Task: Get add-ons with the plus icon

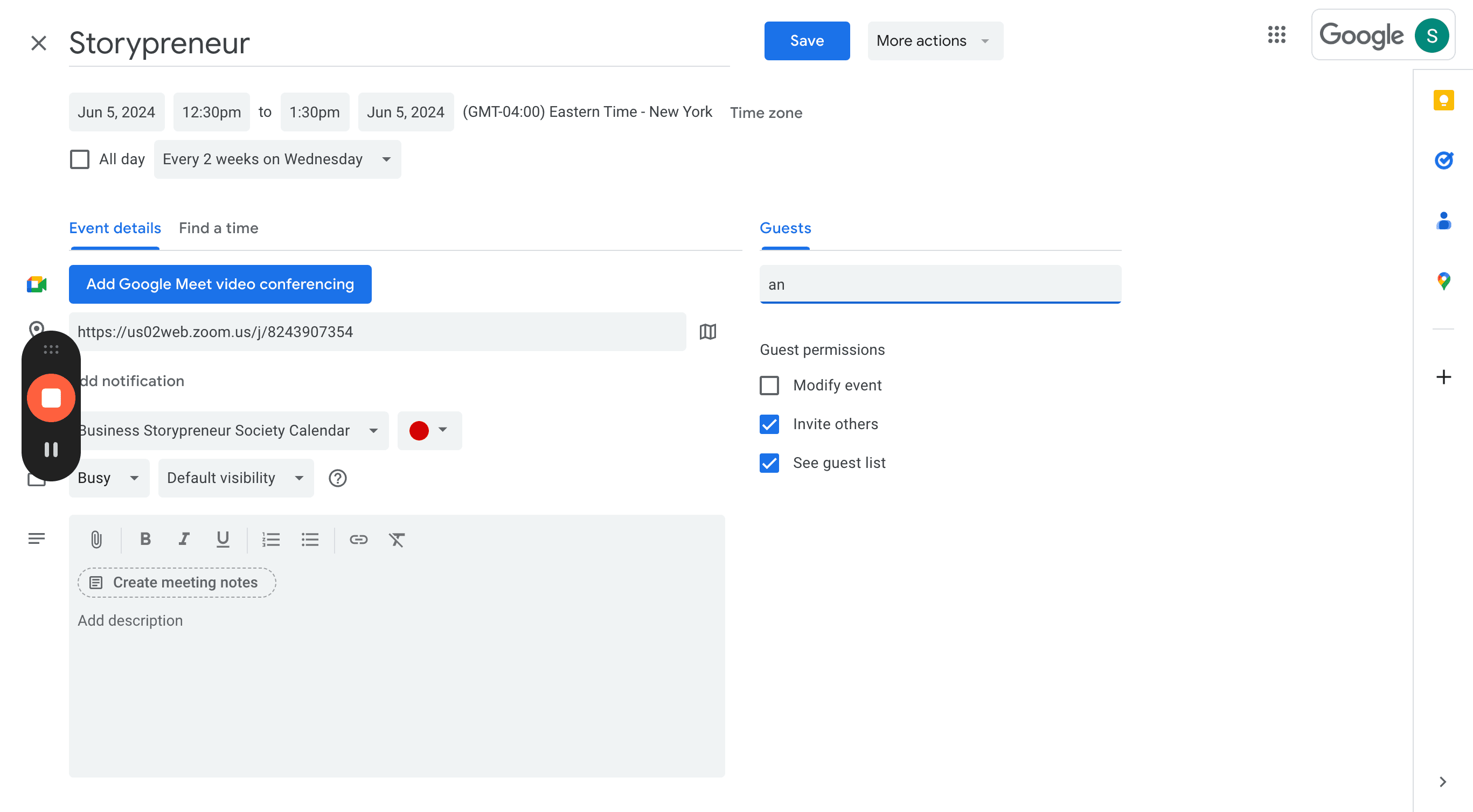Action: 1443,377
